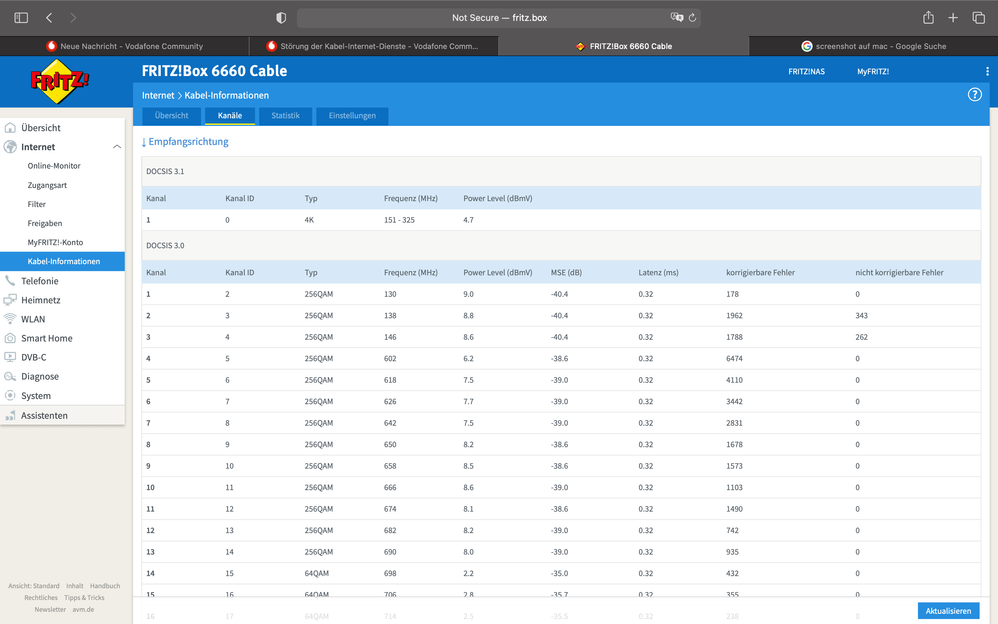Toggle the Safari sidebar icon

pyautogui.click(x=21, y=18)
